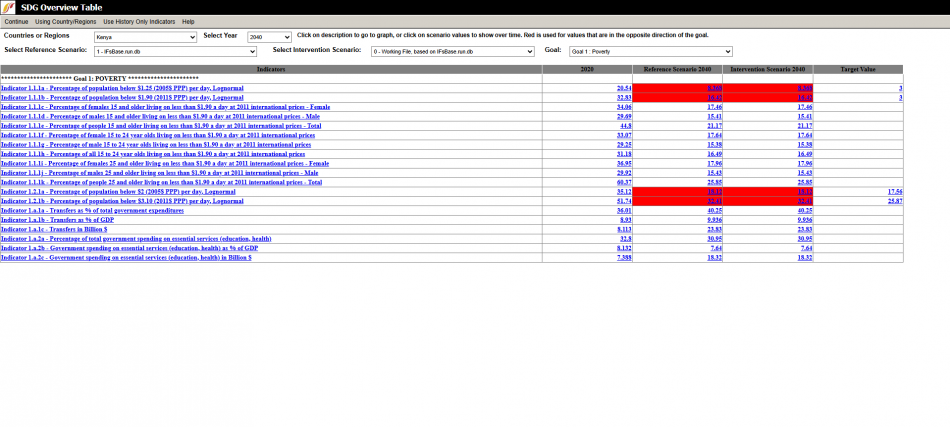Open the Continue menu
Screen dimensions: 950x427
[16, 21]
